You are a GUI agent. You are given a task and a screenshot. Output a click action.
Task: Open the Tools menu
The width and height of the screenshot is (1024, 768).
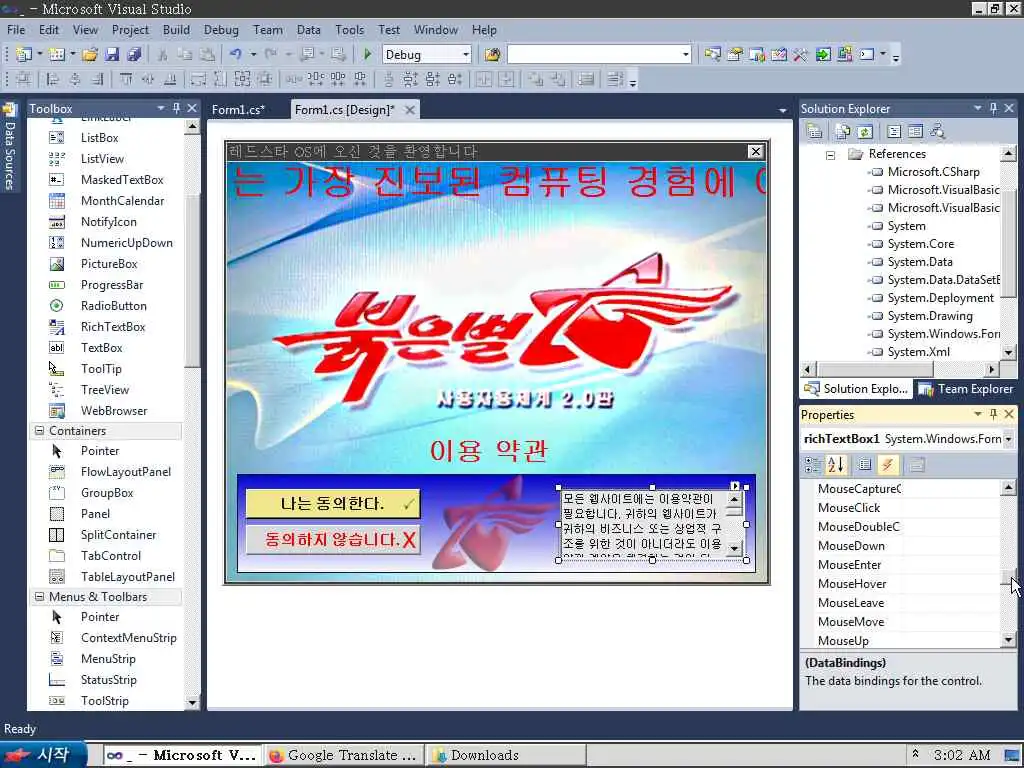pos(349,30)
